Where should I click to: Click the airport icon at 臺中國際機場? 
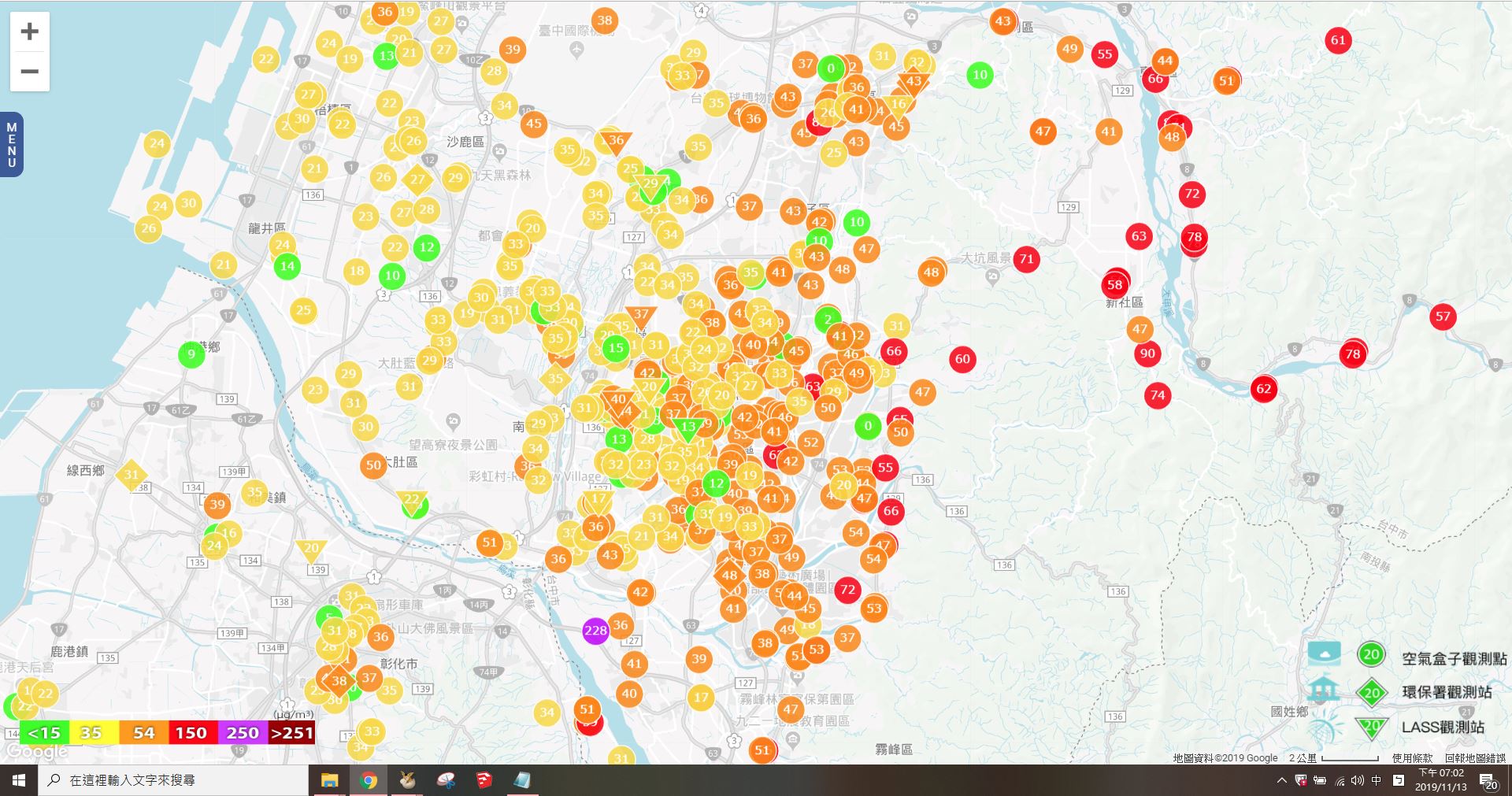[x=576, y=50]
